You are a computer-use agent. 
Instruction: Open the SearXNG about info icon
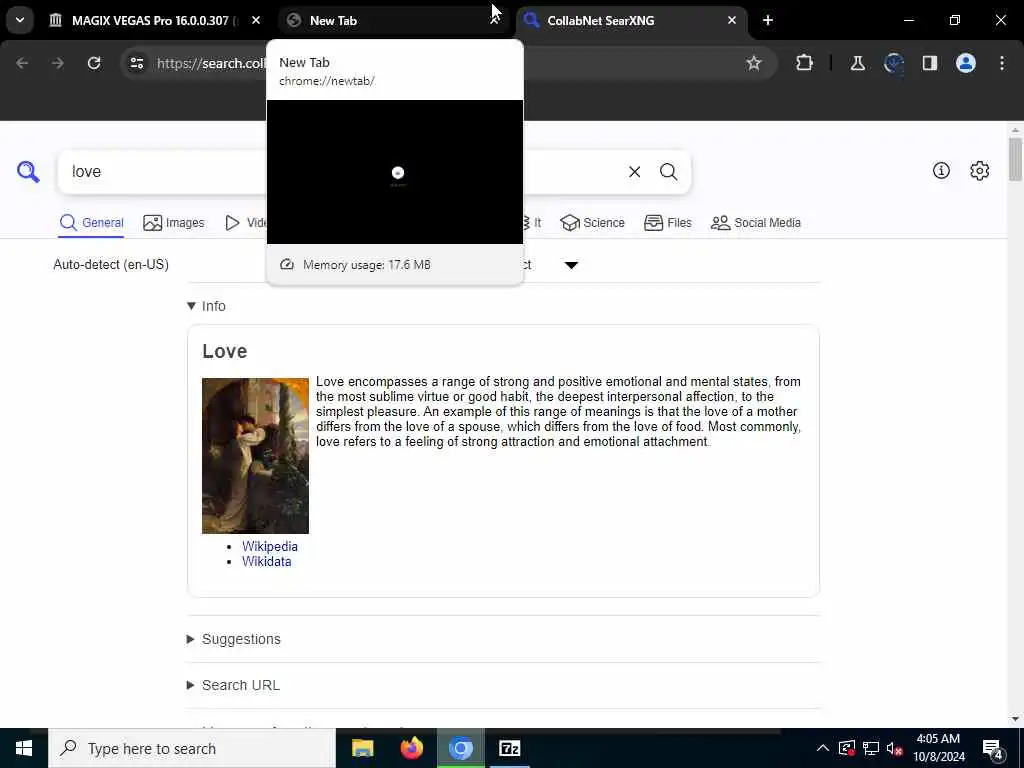coord(941,171)
